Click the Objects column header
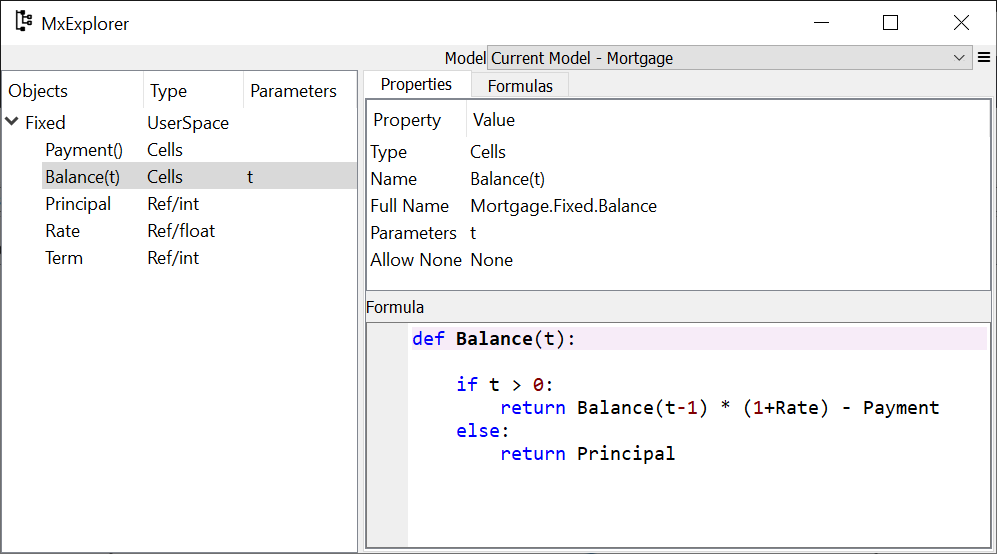Viewport: 997px width, 554px height. point(38,91)
